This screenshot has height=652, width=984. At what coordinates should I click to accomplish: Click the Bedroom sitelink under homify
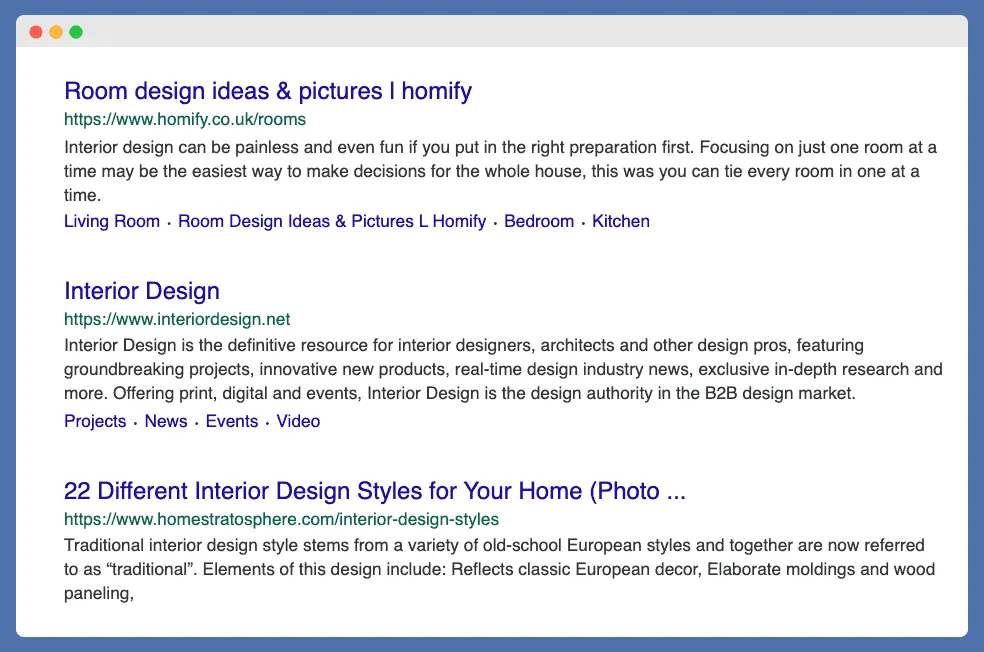[539, 221]
